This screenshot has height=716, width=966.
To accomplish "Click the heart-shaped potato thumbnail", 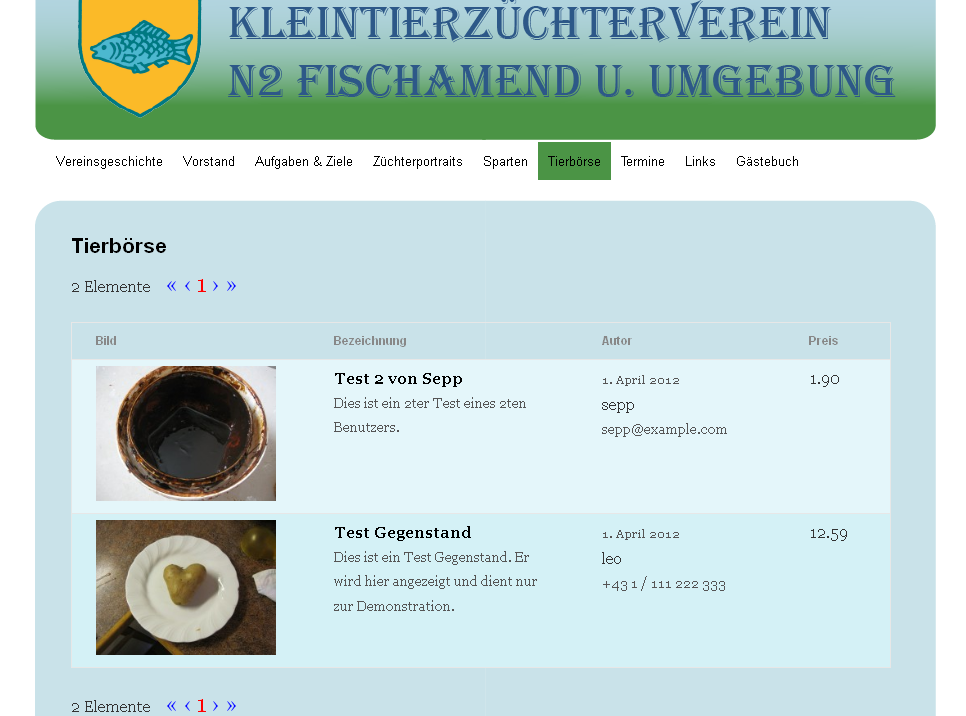I will tap(186, 587).
